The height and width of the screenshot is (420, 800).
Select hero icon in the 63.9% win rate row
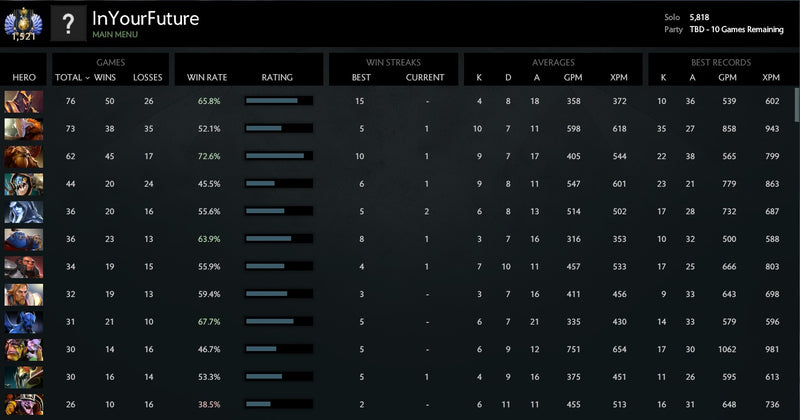[x=23, y=240]
